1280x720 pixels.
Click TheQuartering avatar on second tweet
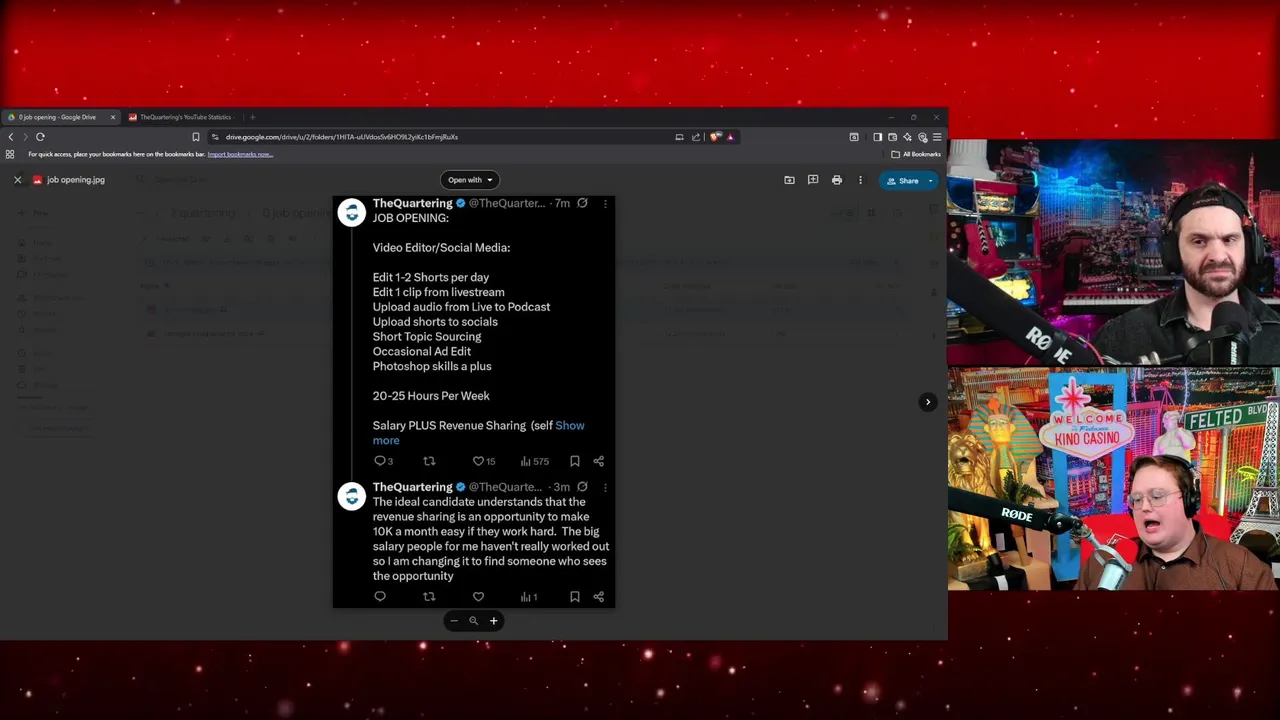pyautogui.click(x=352, y=497)
